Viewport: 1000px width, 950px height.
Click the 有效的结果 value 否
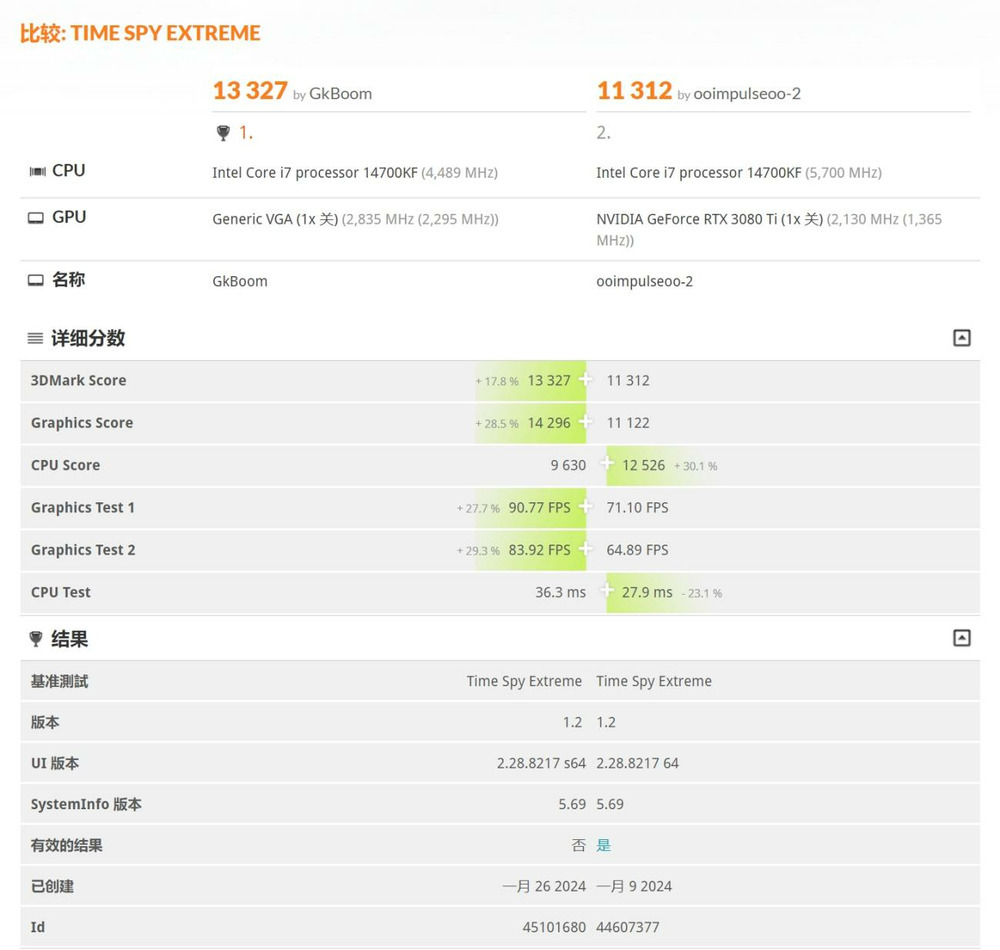[578, 845]
